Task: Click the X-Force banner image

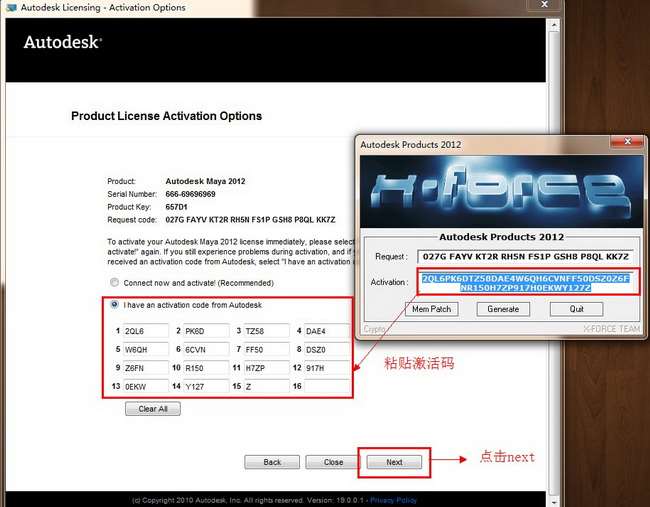Action: (502, 191)
